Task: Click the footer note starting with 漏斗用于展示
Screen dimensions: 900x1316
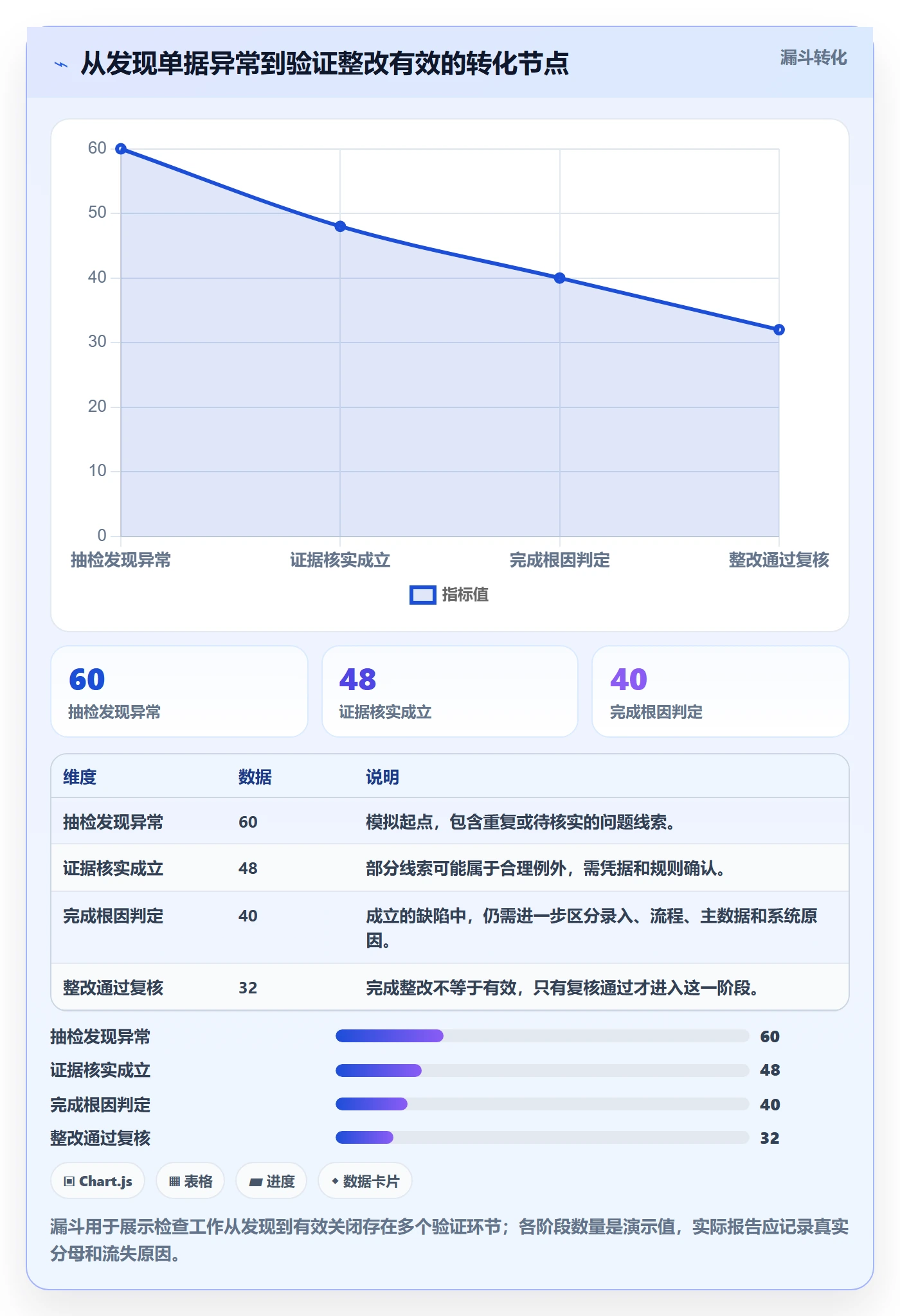Action: point(449,1240)
